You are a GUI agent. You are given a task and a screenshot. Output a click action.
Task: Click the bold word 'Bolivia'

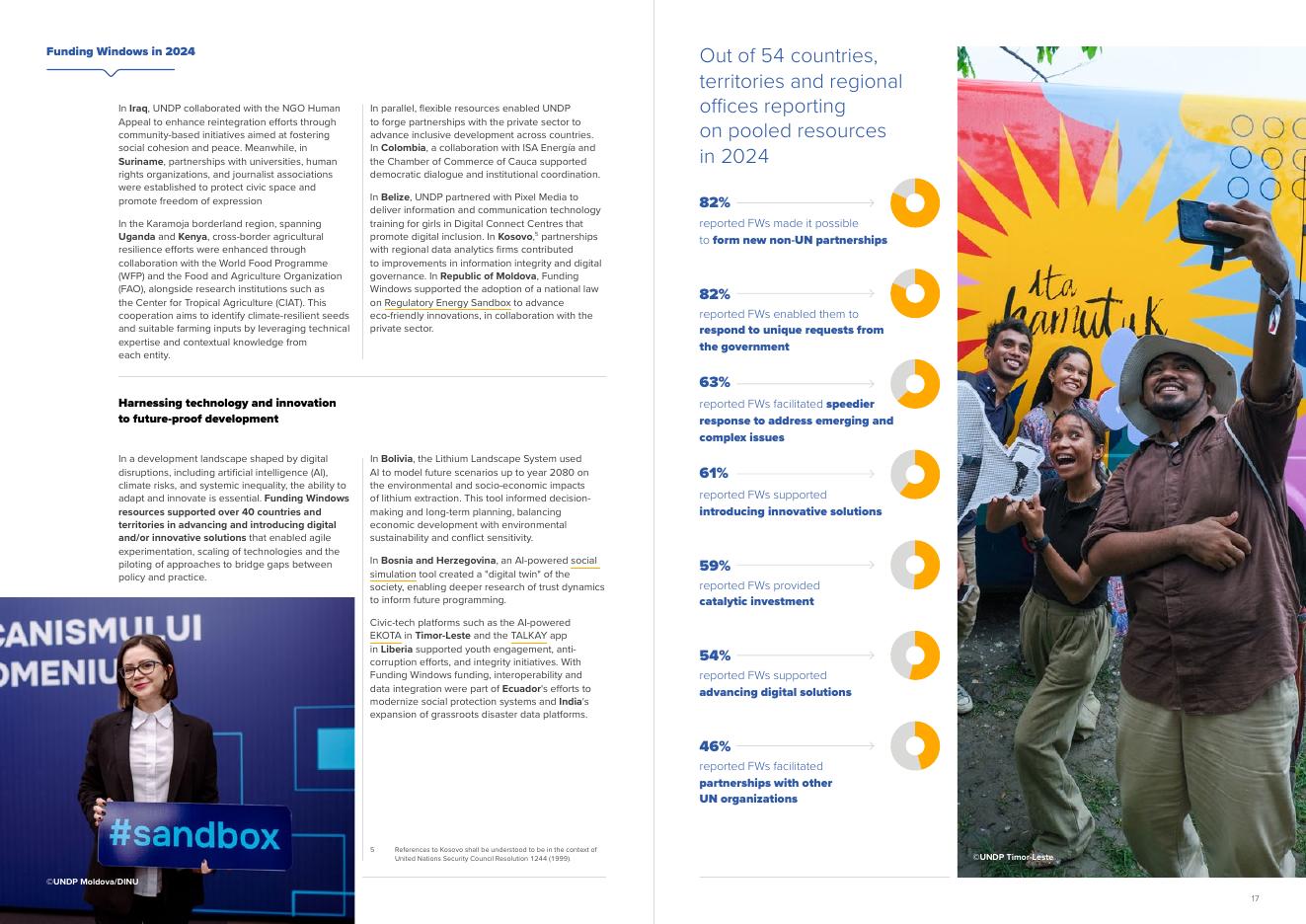tap(397, 459)
